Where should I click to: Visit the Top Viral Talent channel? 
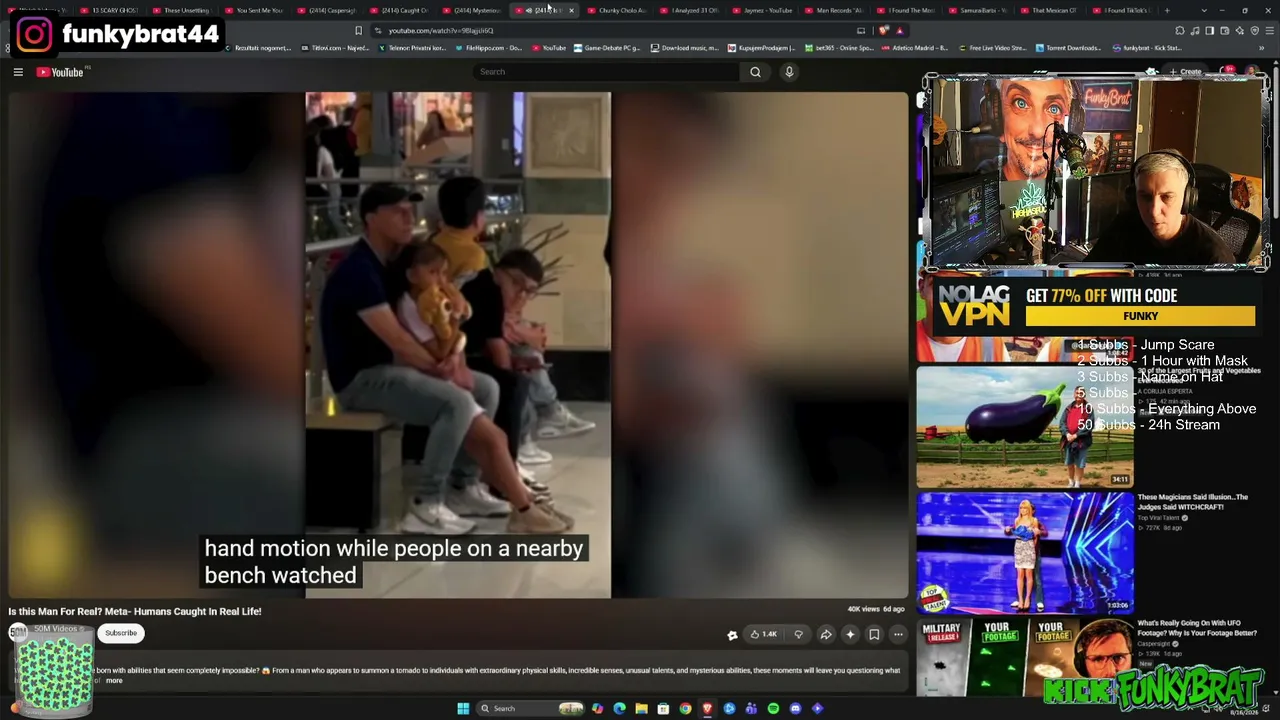click(x=1159, y=518)
